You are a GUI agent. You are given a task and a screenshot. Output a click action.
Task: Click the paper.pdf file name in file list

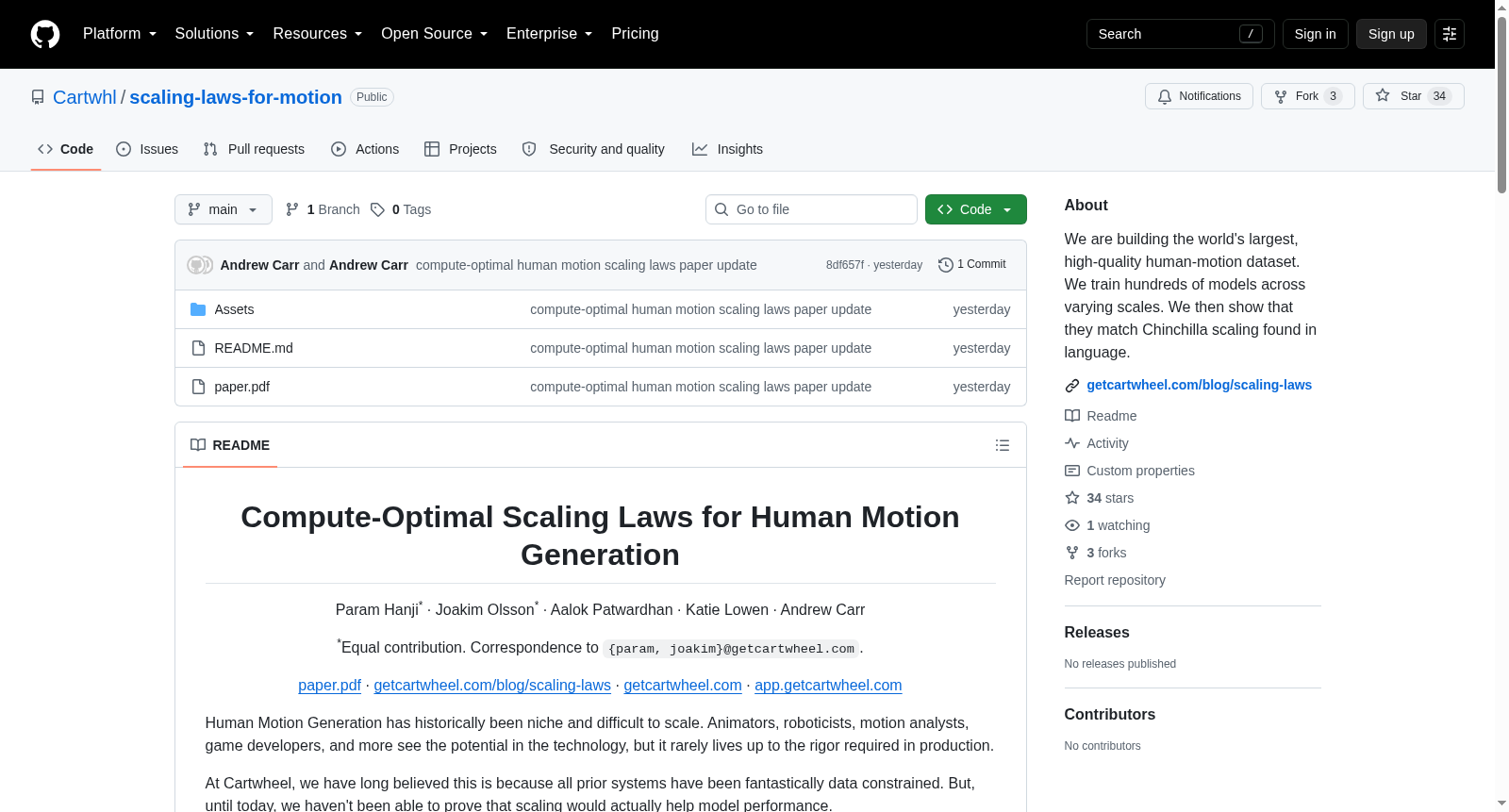point(242,387)
